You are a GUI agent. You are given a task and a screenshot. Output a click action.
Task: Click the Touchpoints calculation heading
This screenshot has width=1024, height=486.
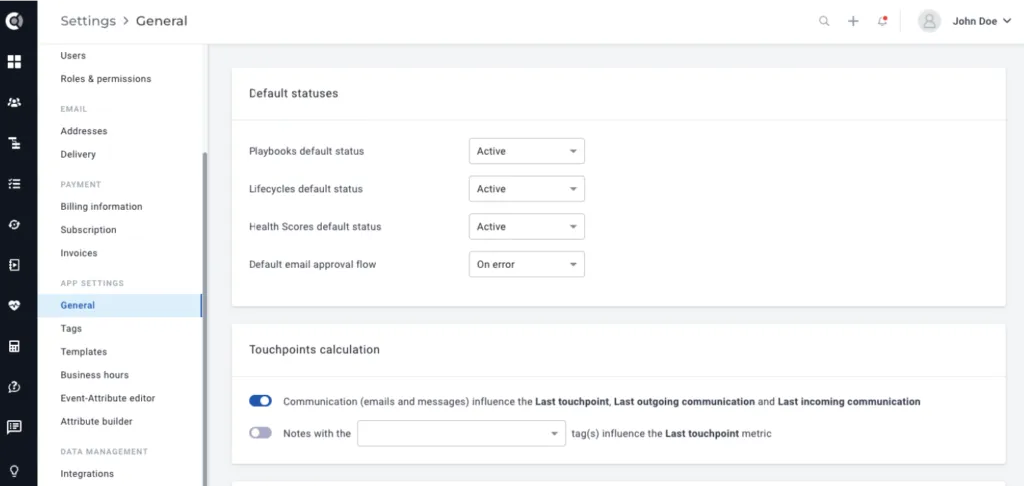point(314,349)
